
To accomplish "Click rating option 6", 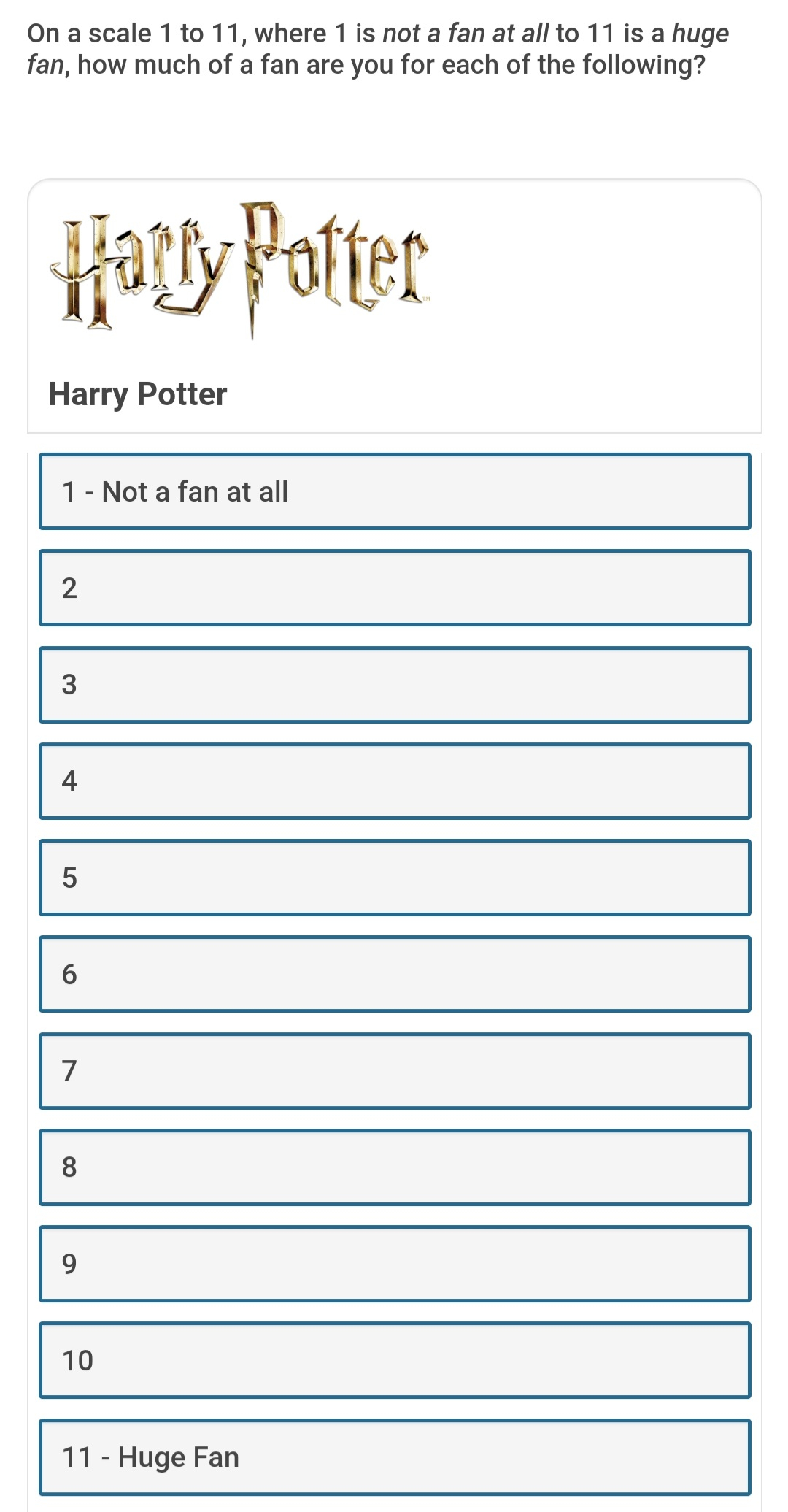I will (395, 974).
